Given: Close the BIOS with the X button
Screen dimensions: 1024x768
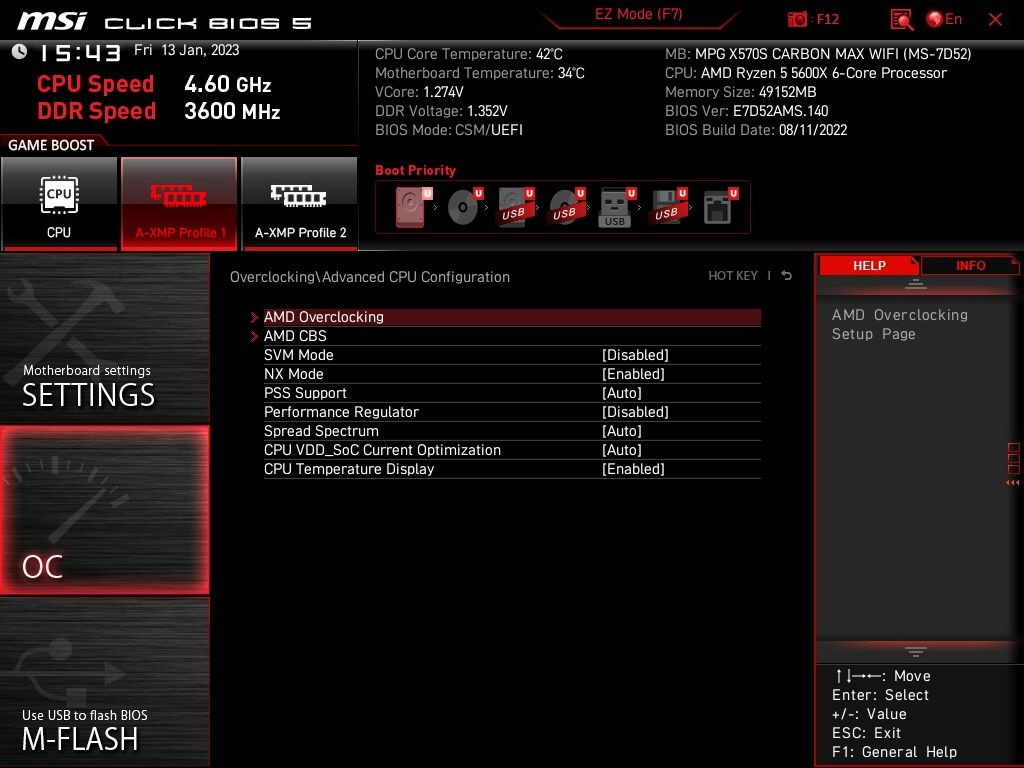Looking at the screenshot, I should [995, 20].
